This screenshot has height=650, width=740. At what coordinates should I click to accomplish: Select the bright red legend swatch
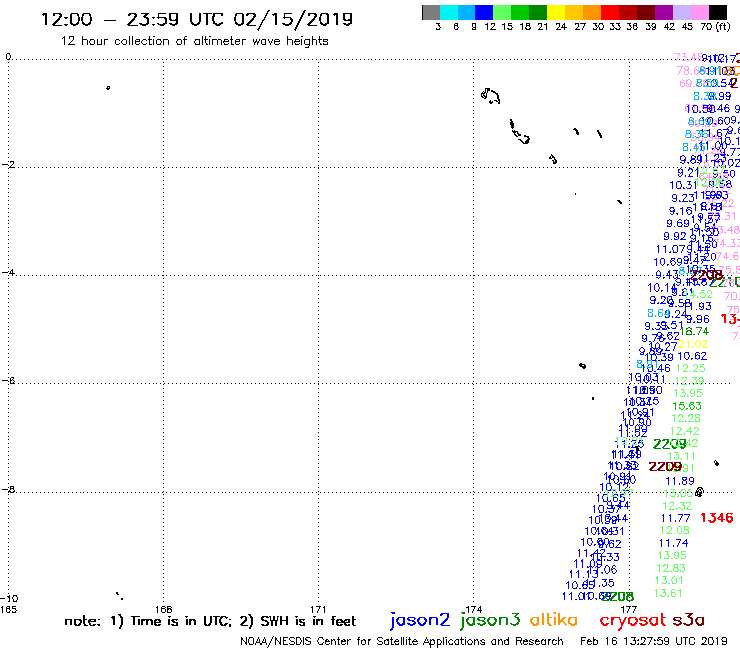click(609, 12)
